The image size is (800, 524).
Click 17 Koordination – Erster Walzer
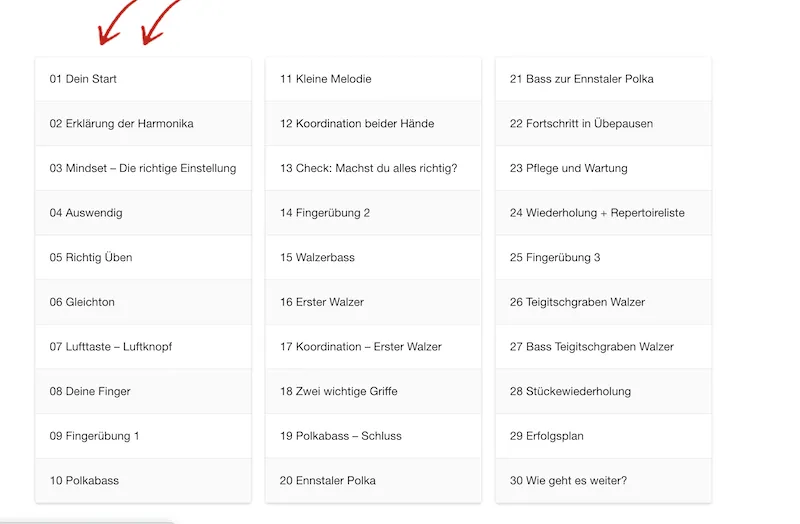pyautogui.click(x=373, y=347)
